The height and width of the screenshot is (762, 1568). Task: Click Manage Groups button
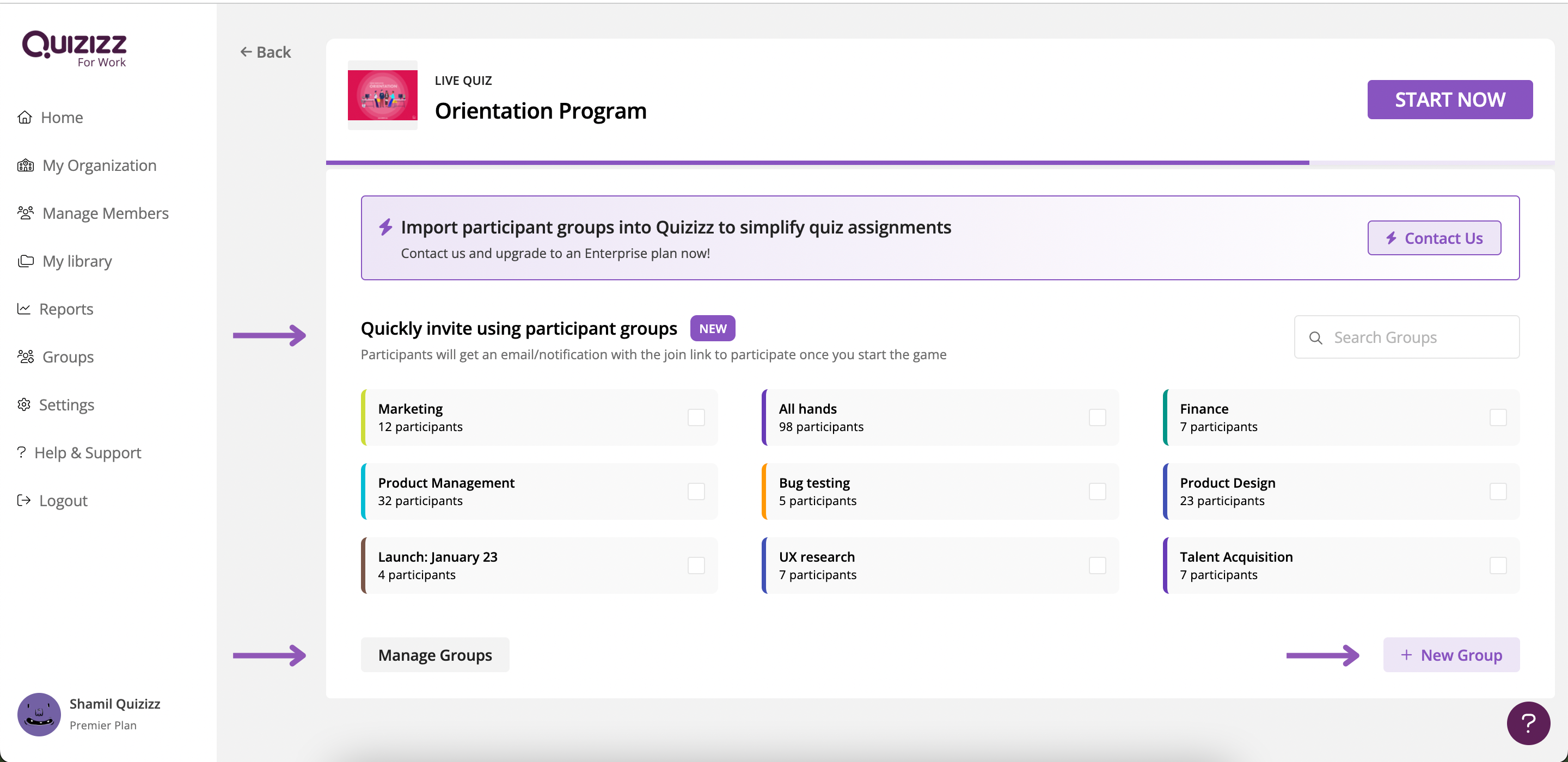(435, 655)
